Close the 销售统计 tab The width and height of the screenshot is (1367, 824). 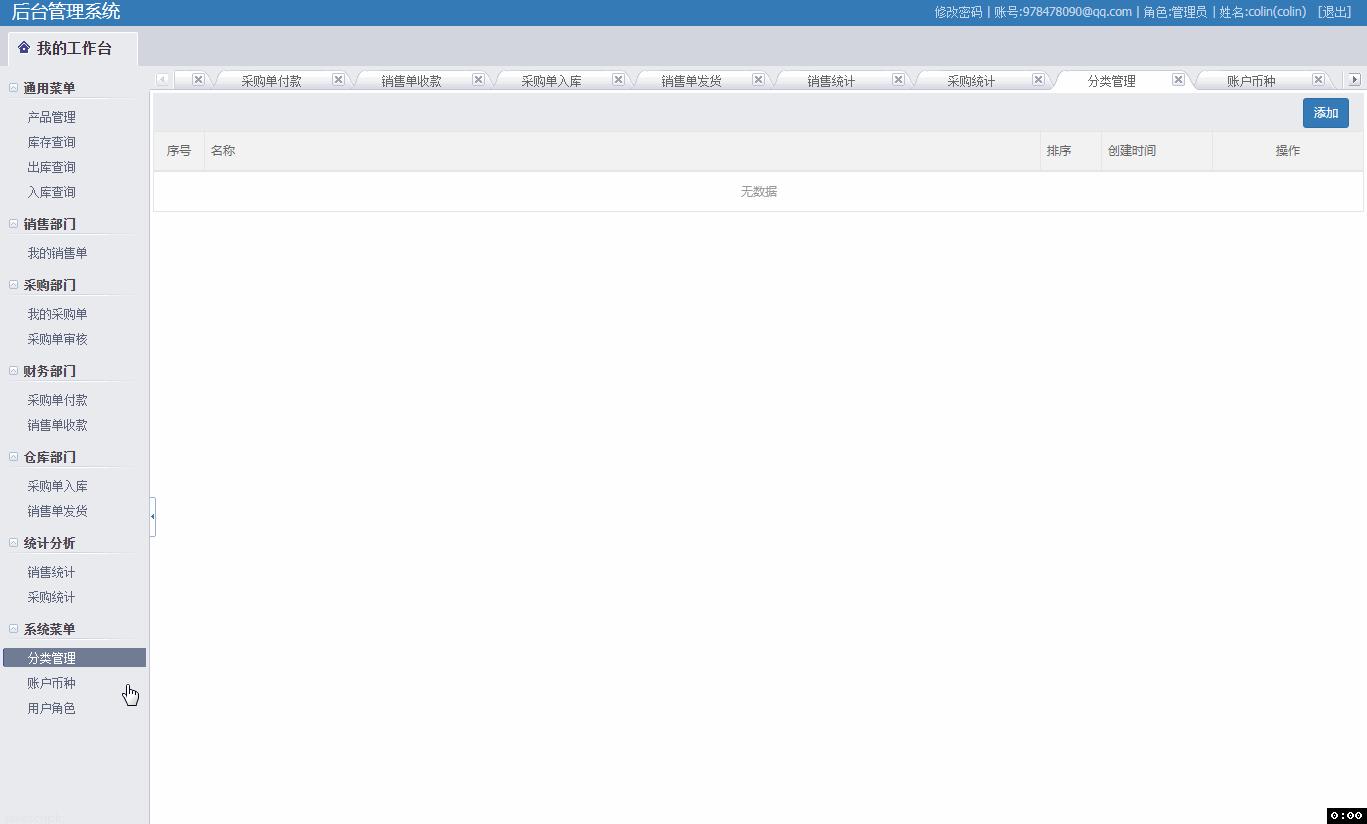[x=898, y=78]
